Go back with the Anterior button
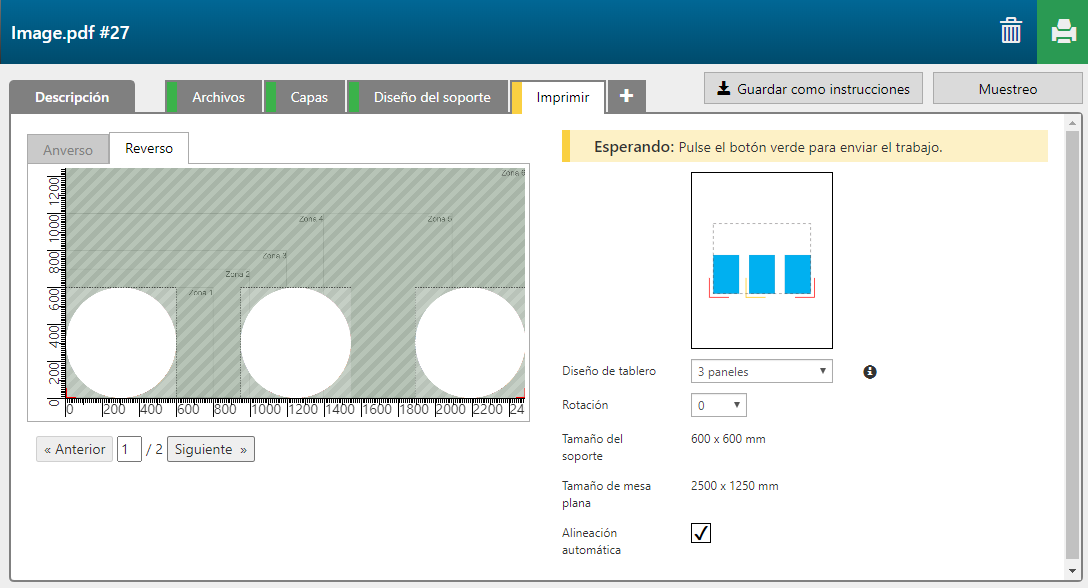This screenshot has height=588, width=1088. [75, 450]
